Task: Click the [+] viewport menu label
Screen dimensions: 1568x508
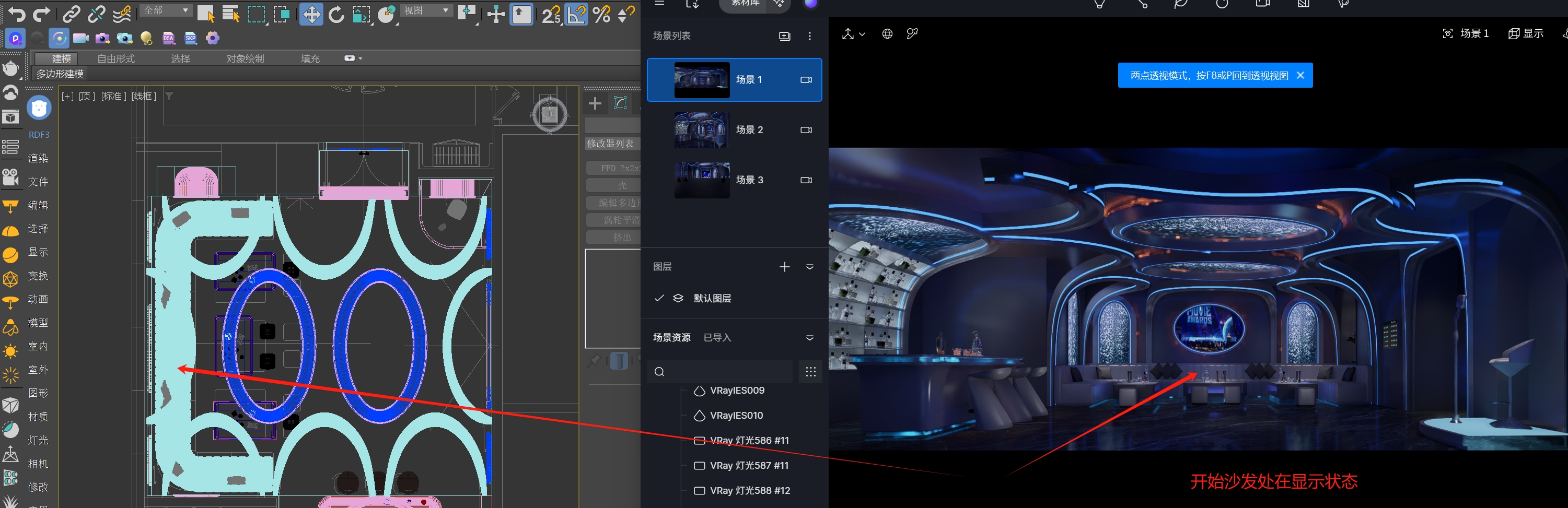Action: (x=67, y=96)
